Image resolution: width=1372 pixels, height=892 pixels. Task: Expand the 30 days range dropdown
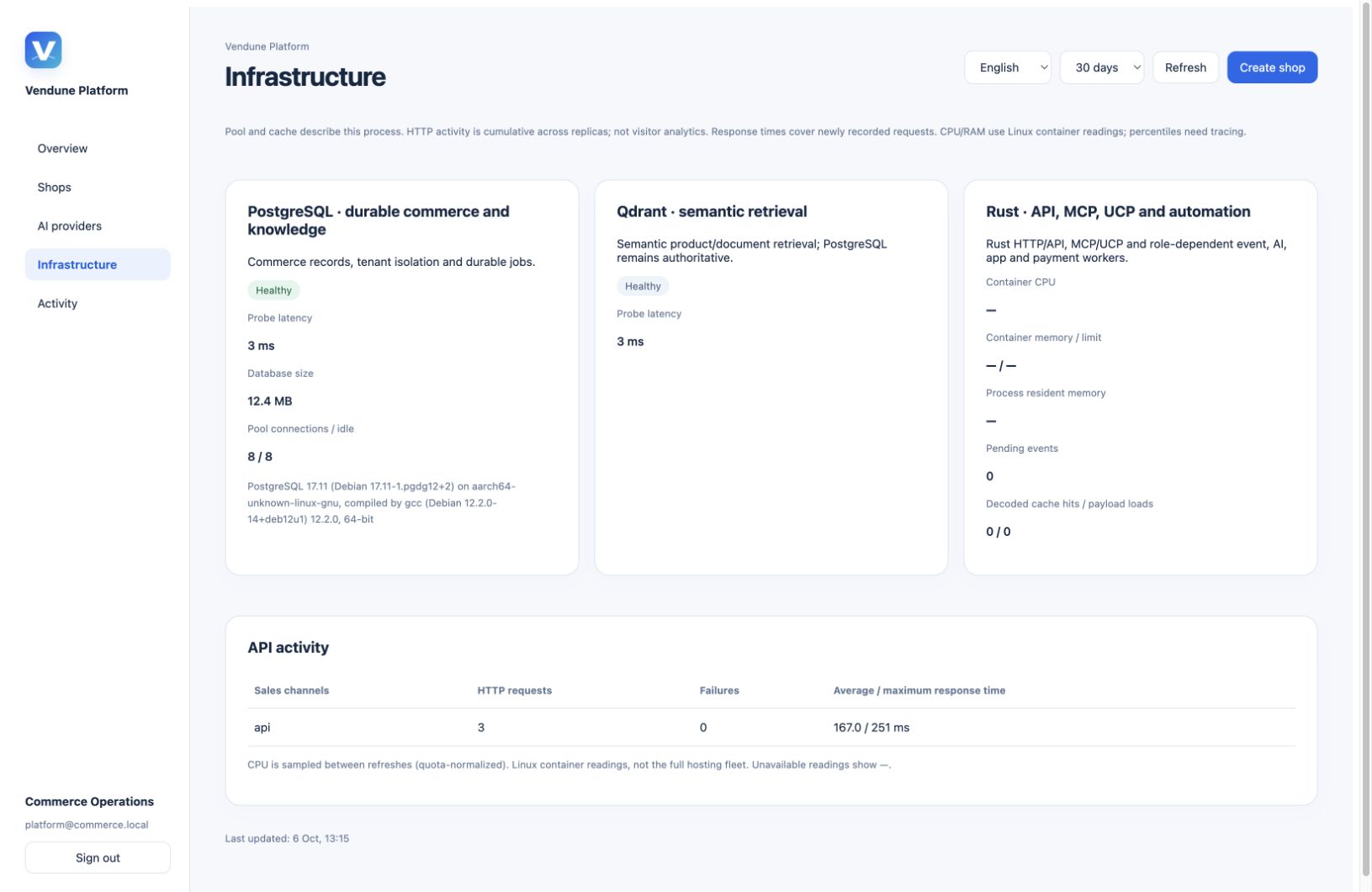click(x=1102, y=67)
